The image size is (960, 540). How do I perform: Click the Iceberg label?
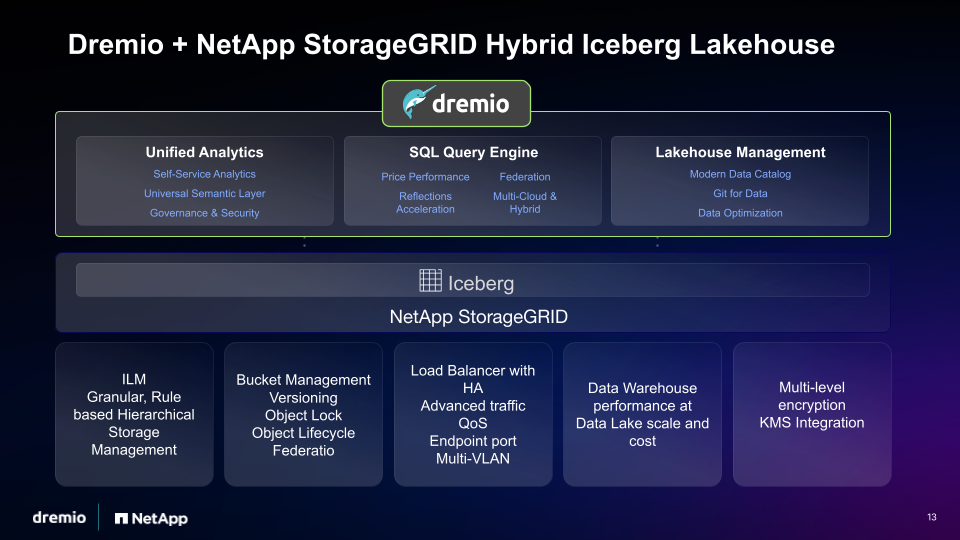pos(481,283)
